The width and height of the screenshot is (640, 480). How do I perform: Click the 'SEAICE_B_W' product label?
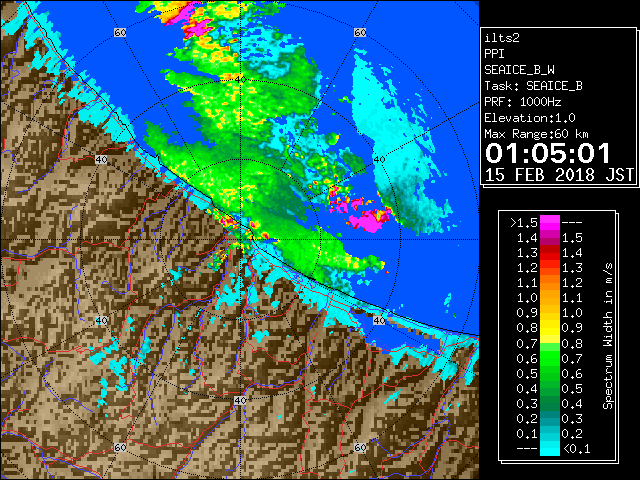[x=519, y=70]
